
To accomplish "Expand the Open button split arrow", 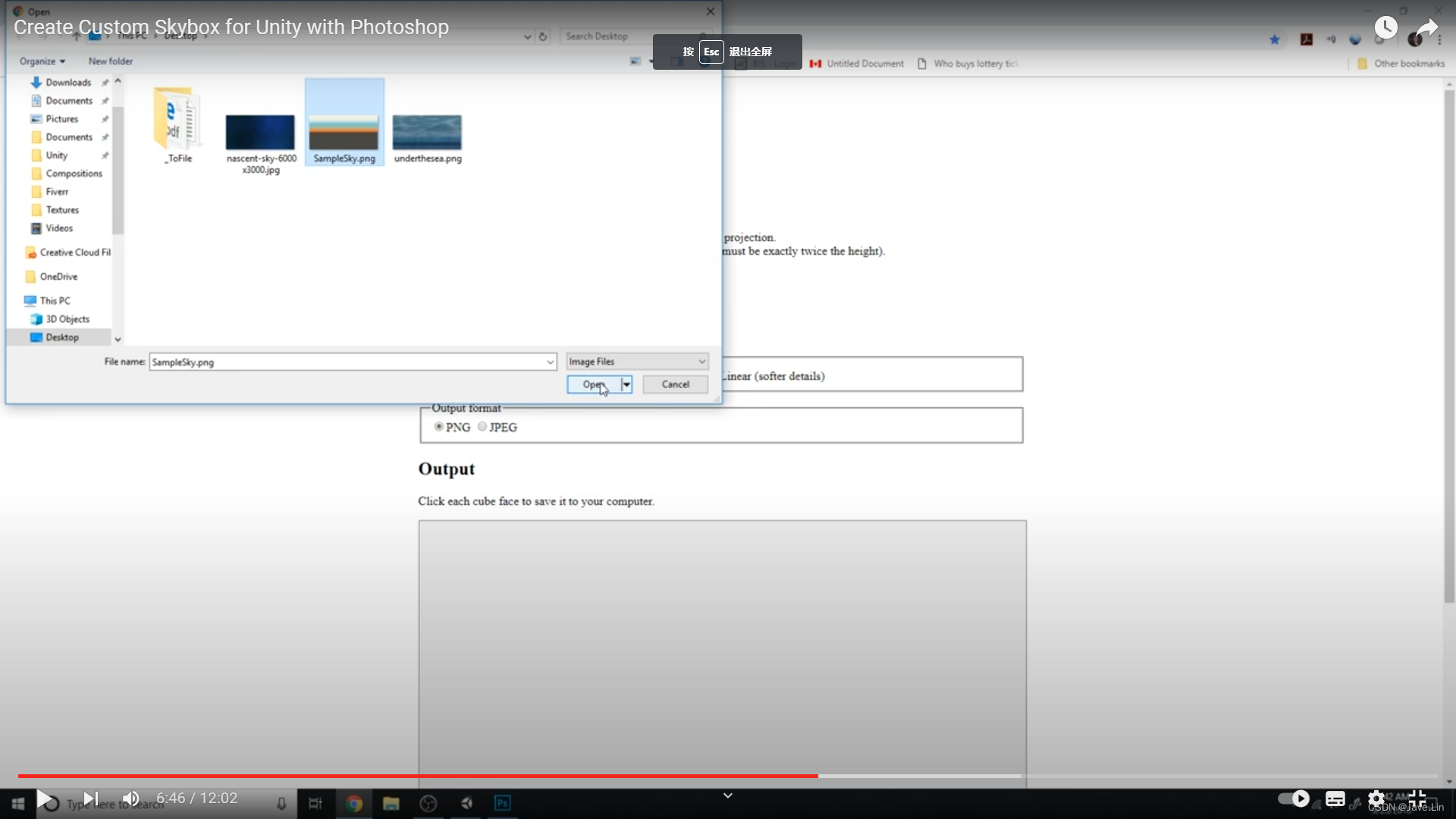I will point(626,384).
